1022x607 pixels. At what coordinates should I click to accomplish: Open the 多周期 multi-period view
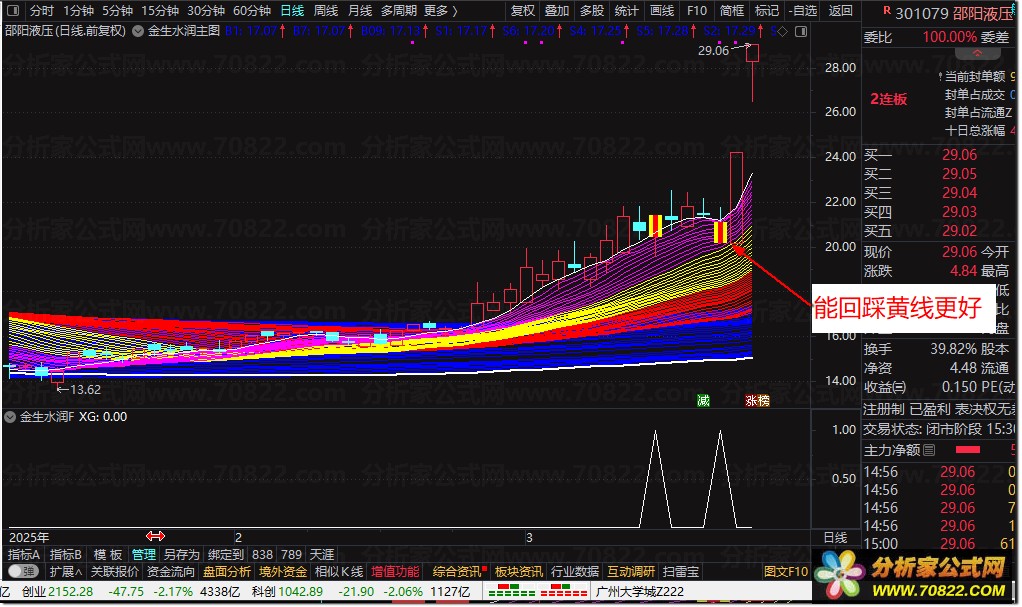pyautogui.click(x=399, y=10)
